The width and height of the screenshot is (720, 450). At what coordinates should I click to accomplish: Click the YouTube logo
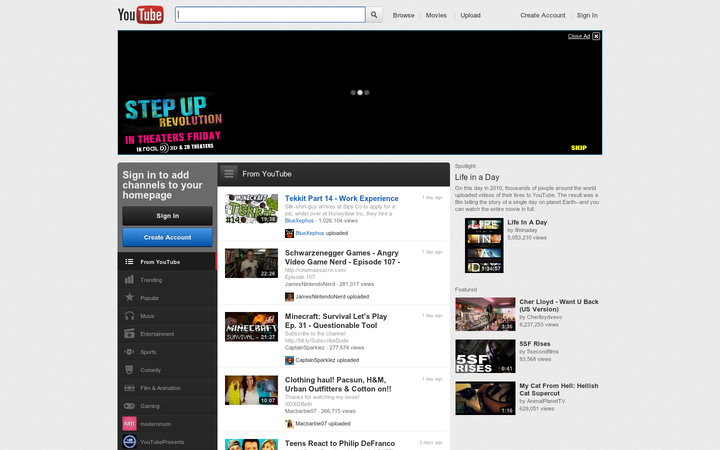[141, 15]
